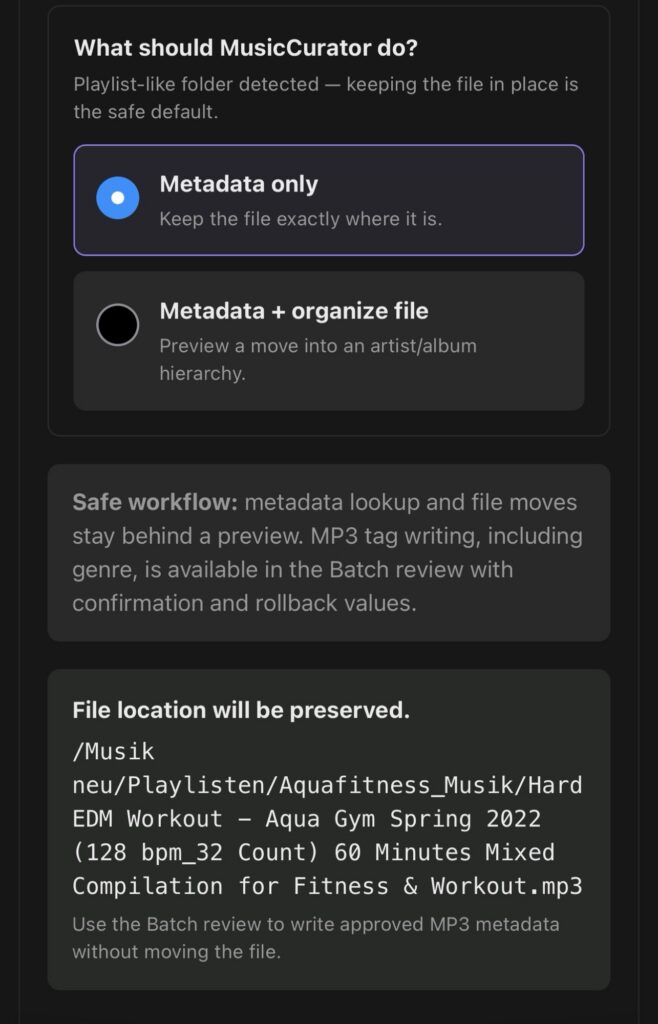Click the 'File location will be preserved.' heading
658x1024 pixels.
coord(241,710)
